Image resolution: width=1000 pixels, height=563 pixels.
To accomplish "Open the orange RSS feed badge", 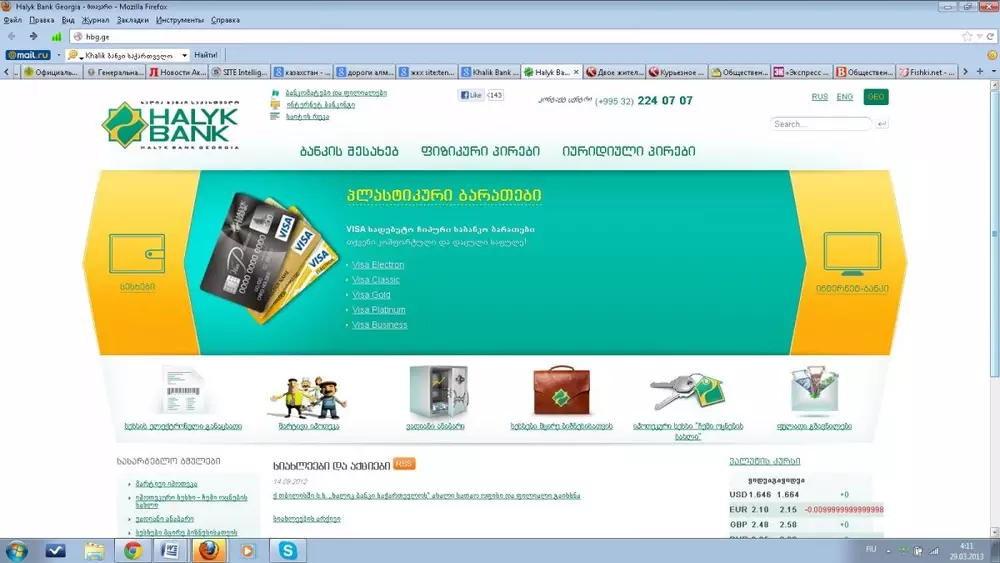I will click(x=404, y=463).
